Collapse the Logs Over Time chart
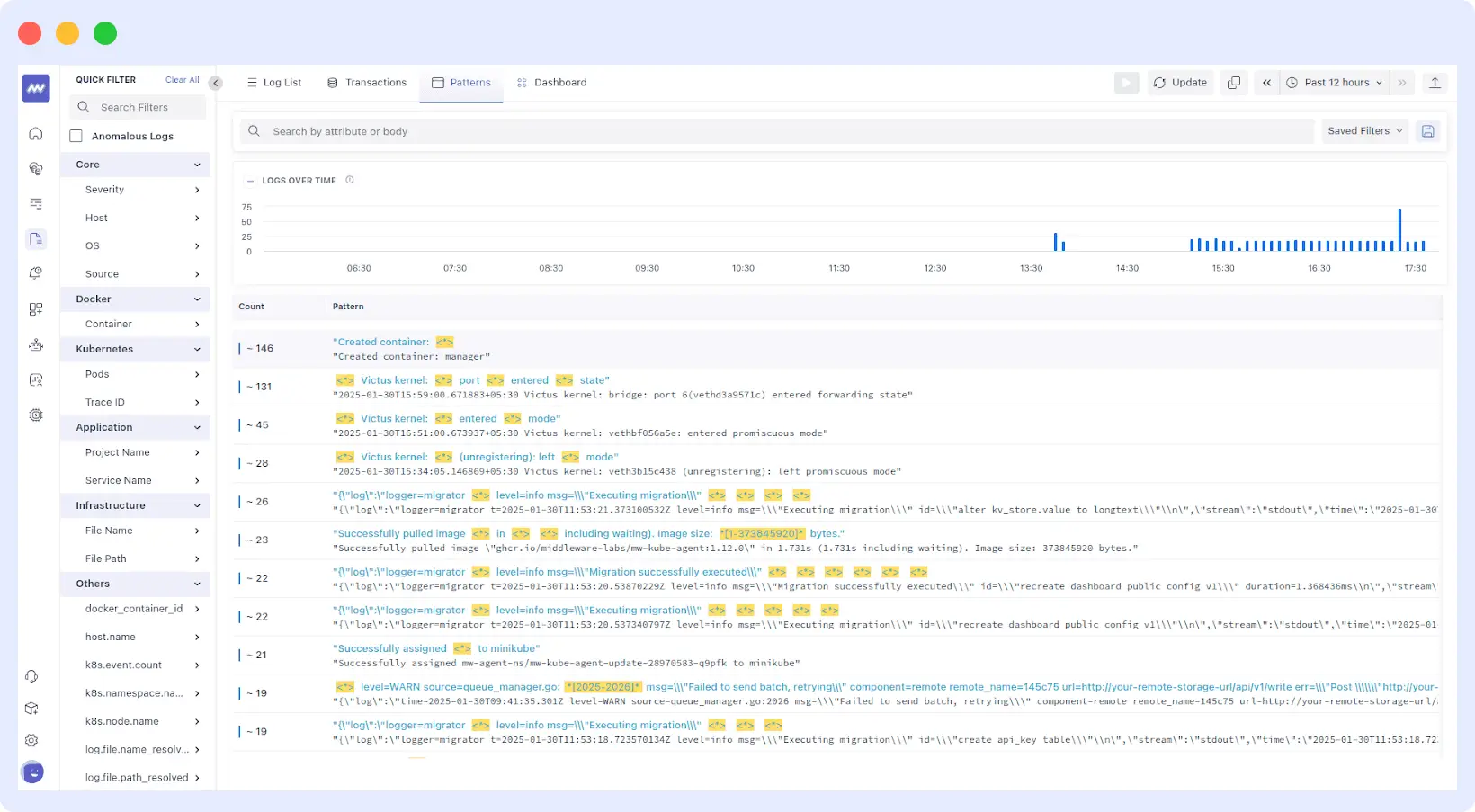 [x=250, y=181]
